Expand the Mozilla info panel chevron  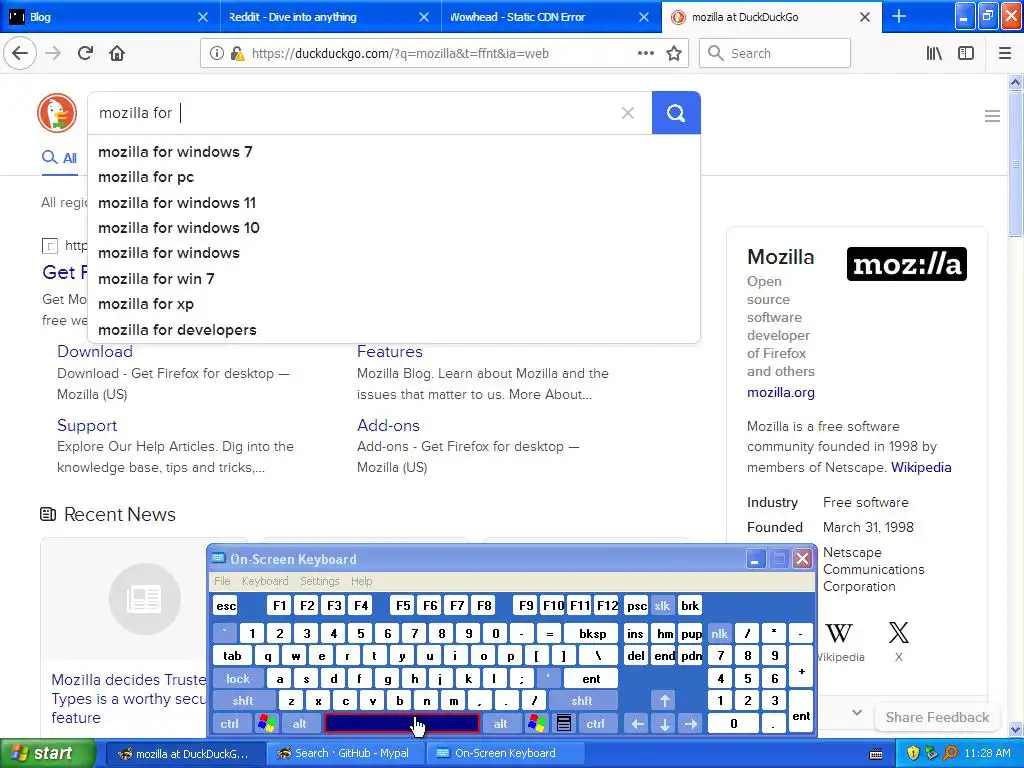coord(857,712)
